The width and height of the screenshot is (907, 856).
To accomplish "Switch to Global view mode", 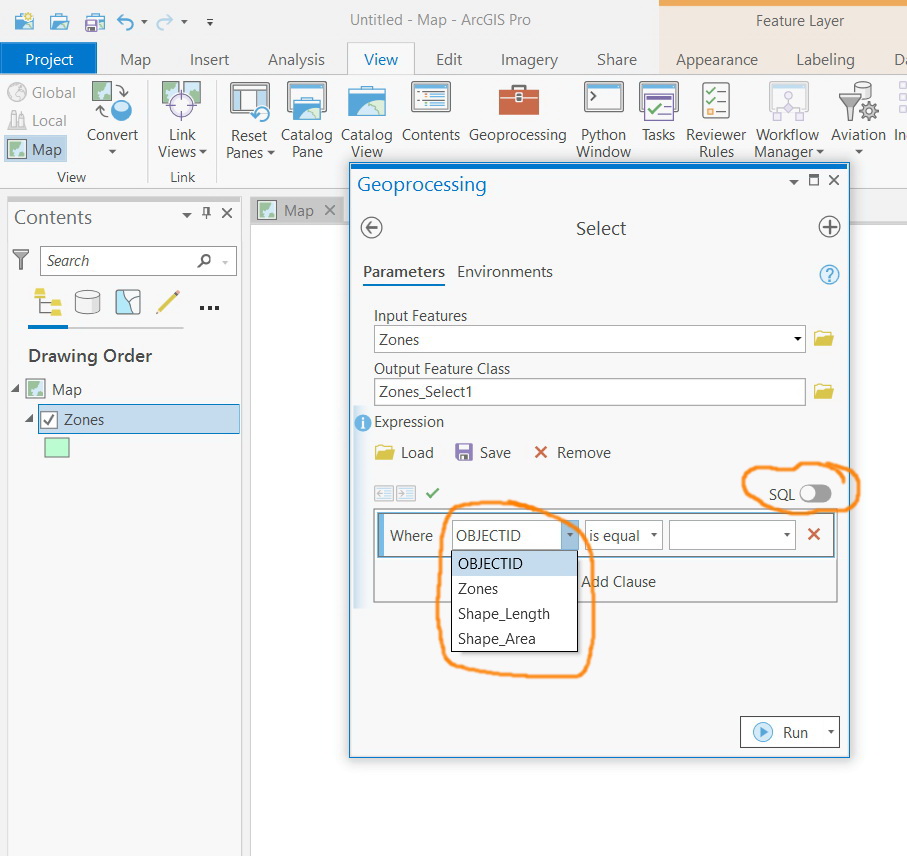I will [x=42, y=93].
